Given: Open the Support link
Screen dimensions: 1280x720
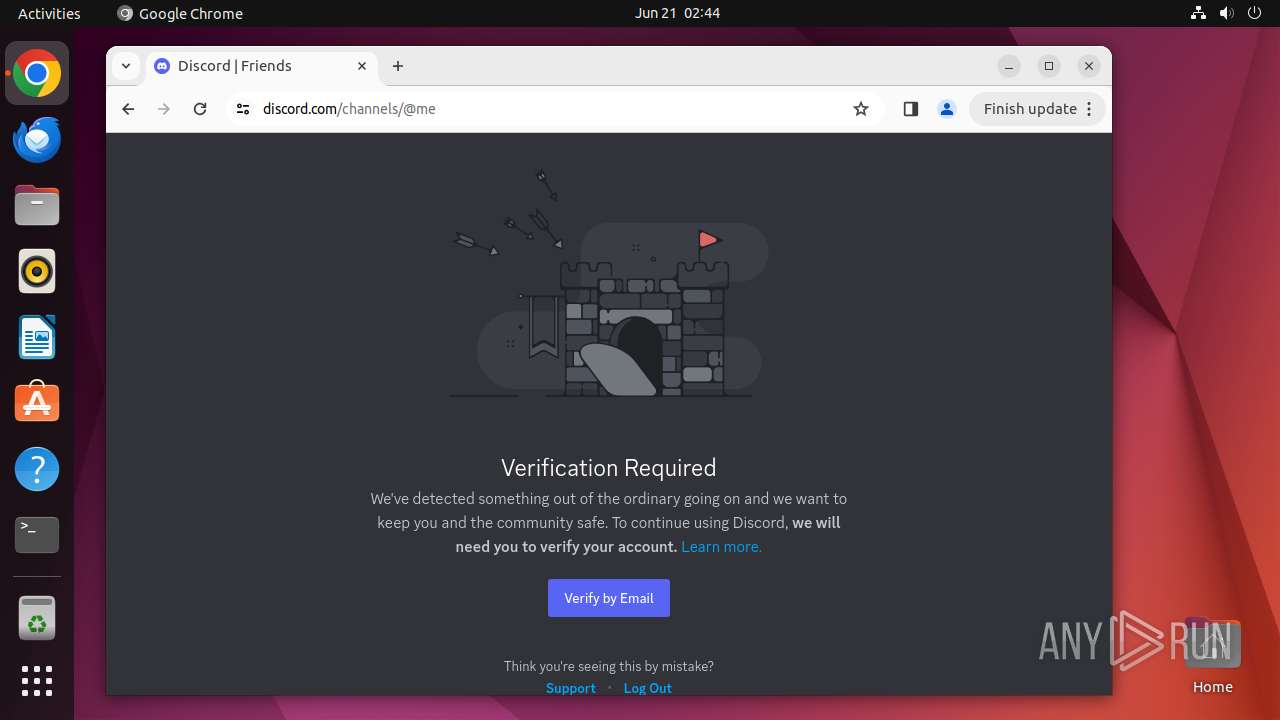Looking at the screenshot, I should (570, 688).
